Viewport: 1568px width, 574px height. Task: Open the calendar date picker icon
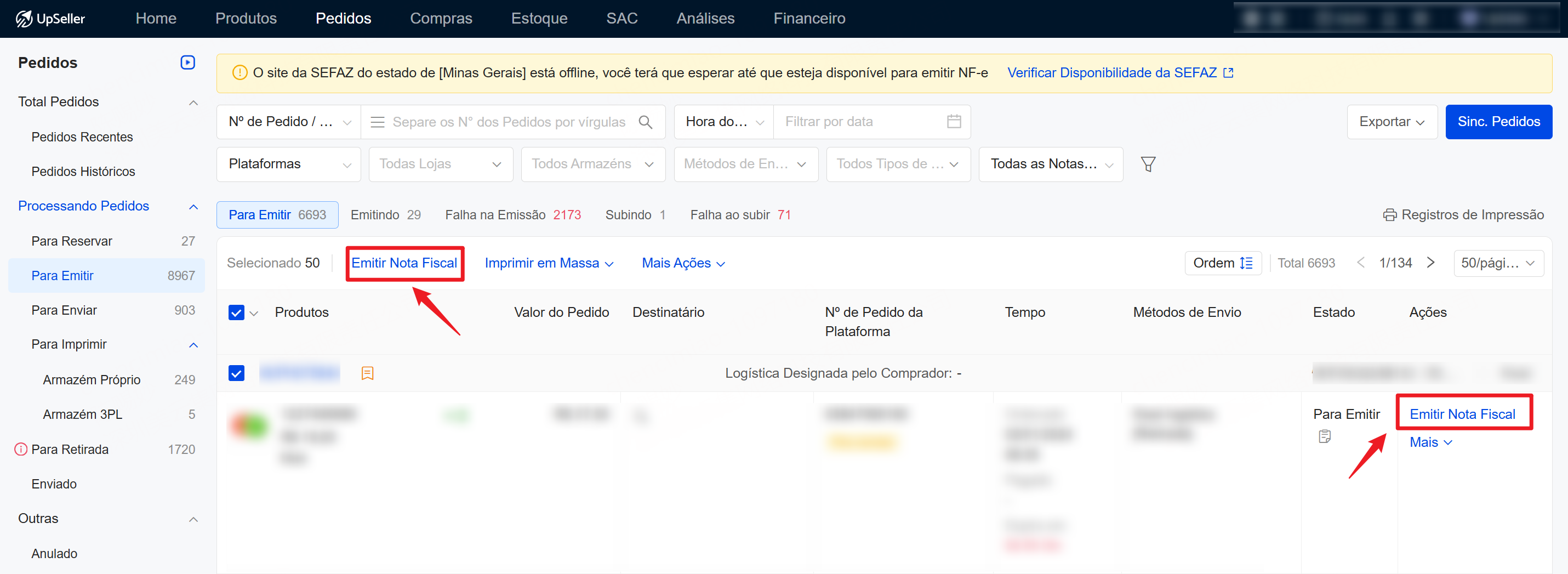(953, 122)
